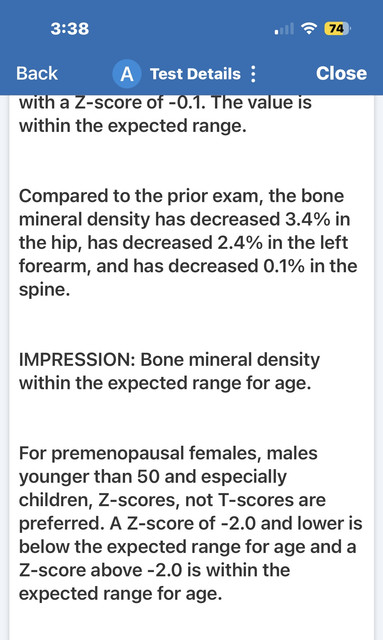This screenshot has width=383, height=640.
Task: Tap the Wi-Fi status icon
Action: click(309, 29)
